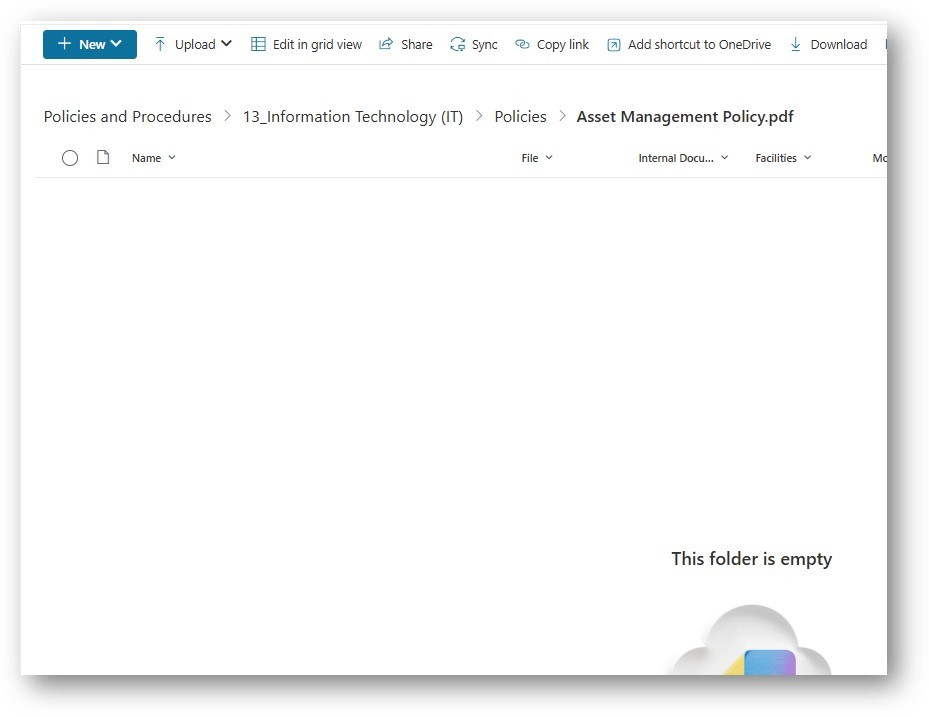Click Add shortcut to OneDrive icon

[614, 45]
